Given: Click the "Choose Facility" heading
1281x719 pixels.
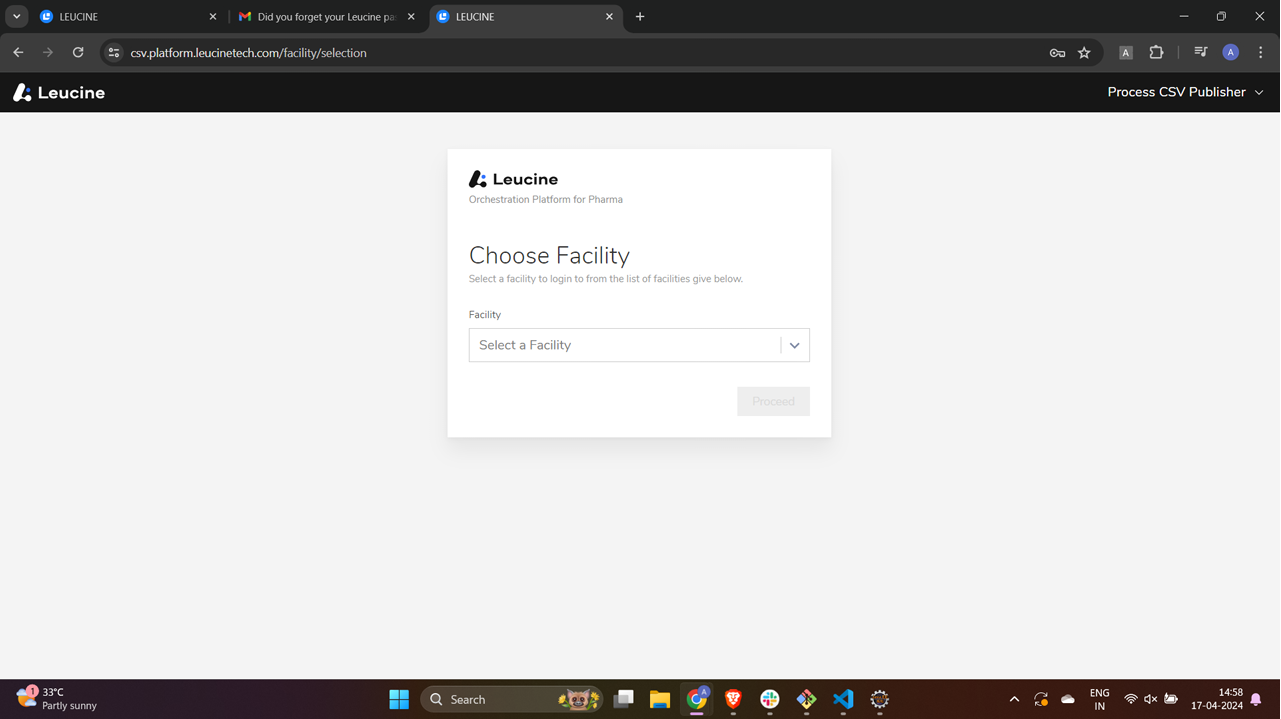Looking at the screenshot, I should [549, 255].
